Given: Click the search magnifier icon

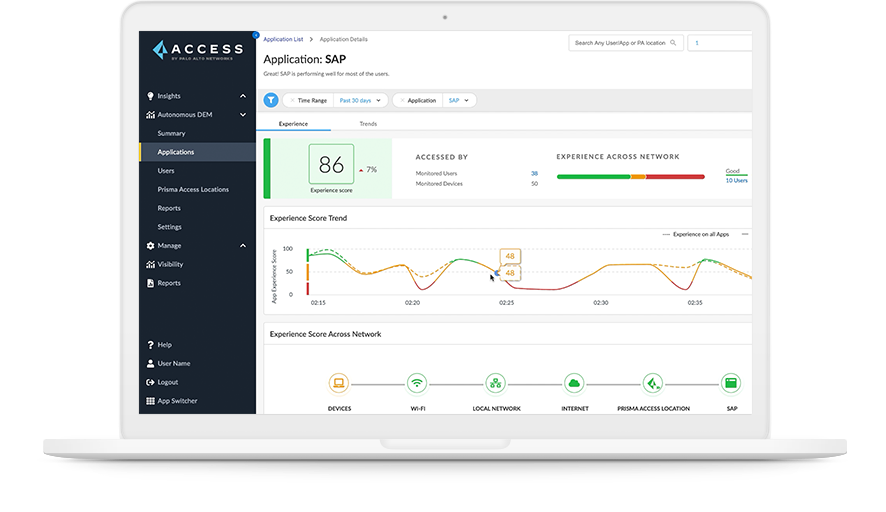Looking at the screenshot, I should (673, 43).
